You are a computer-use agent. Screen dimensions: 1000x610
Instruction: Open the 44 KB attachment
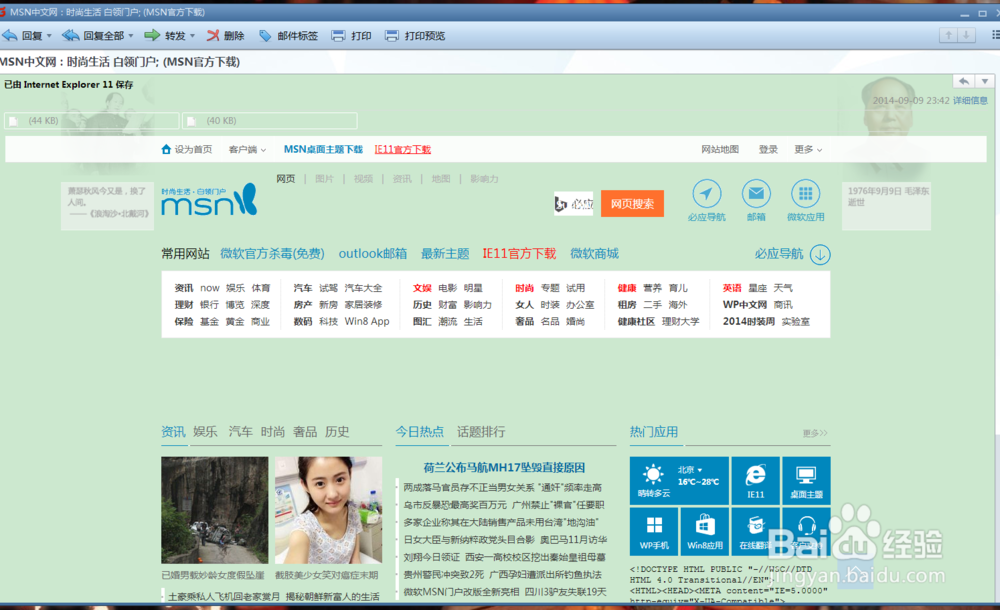(92, 121)
